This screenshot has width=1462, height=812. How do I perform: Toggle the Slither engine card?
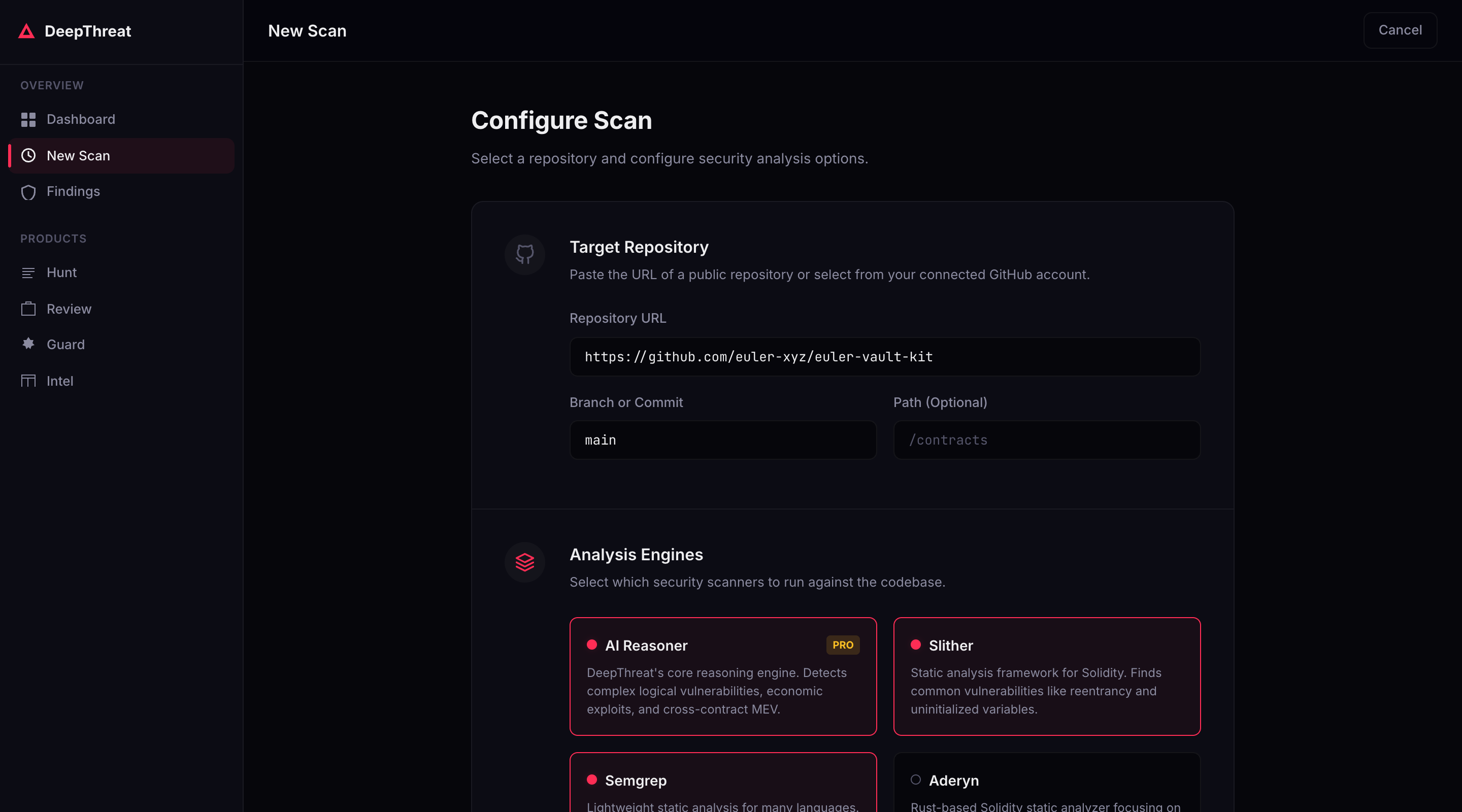pos(1046,676)
